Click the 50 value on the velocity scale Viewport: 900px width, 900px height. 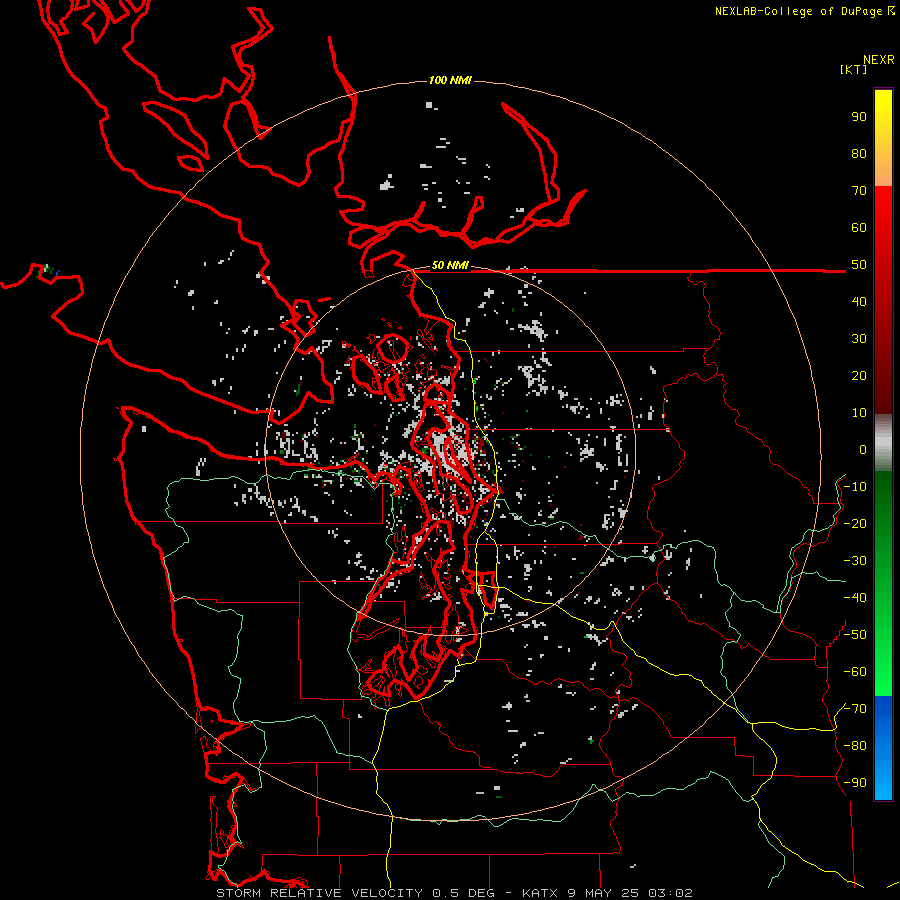tap(859, 265)
